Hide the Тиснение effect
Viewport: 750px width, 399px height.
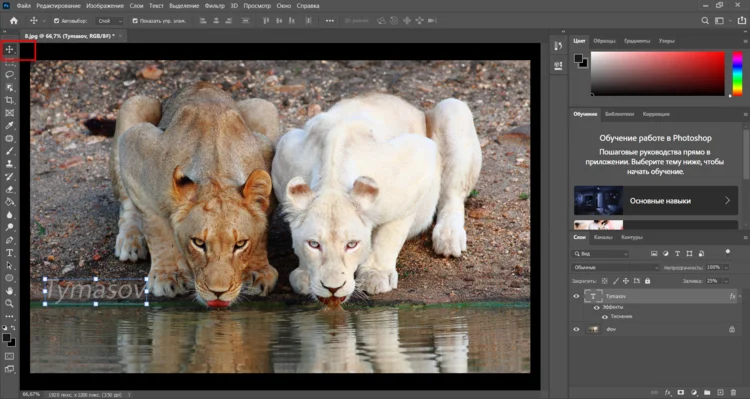tap(605, 317)
